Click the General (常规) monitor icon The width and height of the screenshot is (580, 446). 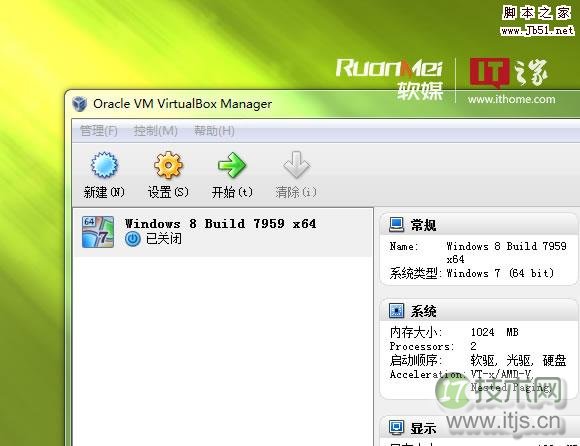click(x=396, y=224)
